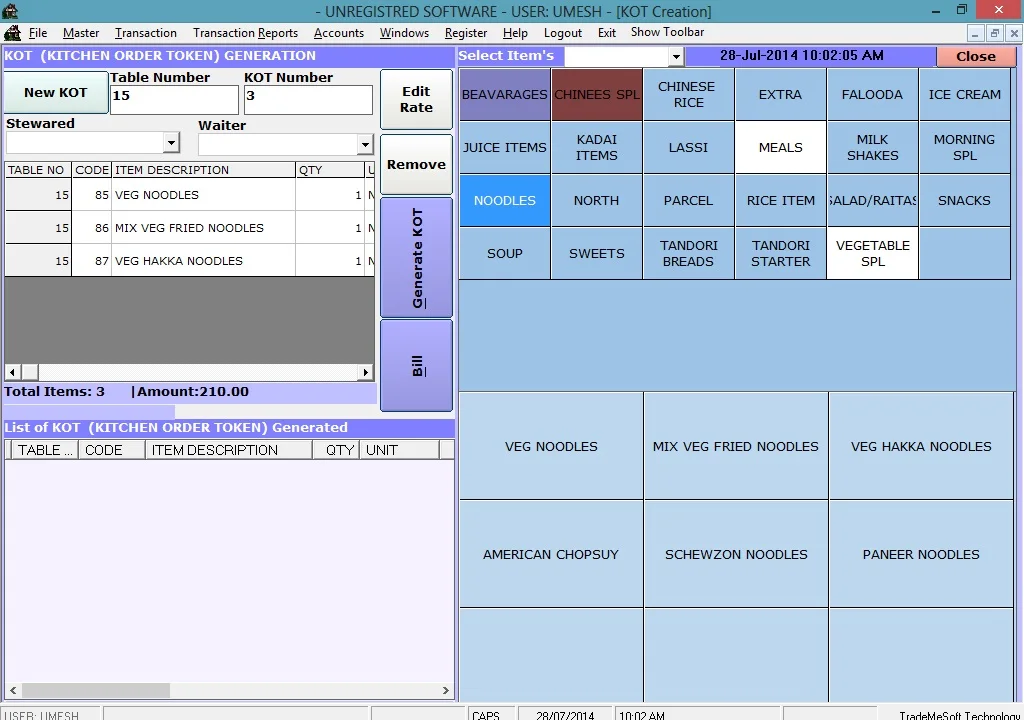The image size is (1024, 720).
Task: Choose the TANDORI STARTER category
Action: pos(780,253)
